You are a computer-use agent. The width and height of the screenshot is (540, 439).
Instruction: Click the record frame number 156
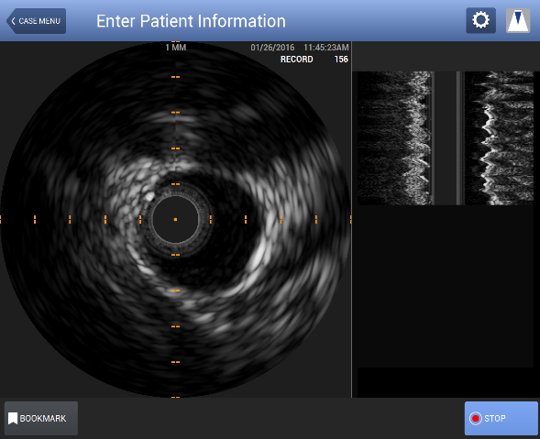coord(341,59)
